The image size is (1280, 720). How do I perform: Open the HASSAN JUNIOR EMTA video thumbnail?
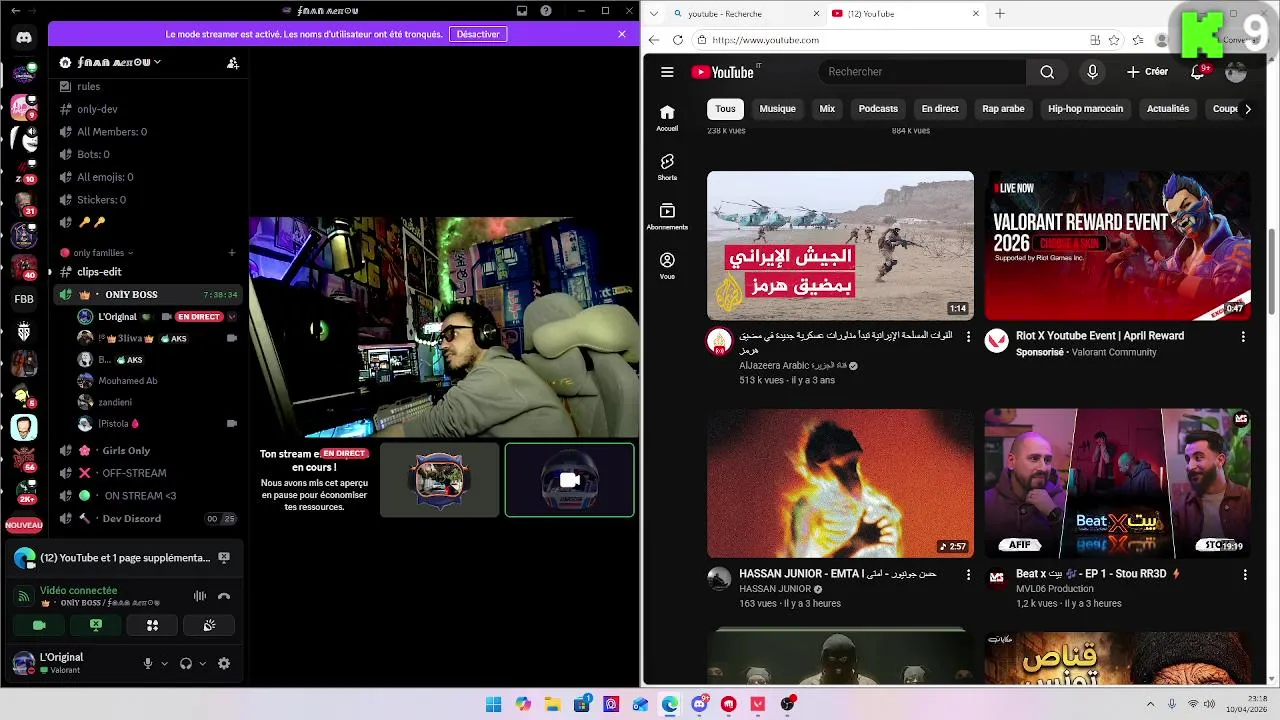pos(840,483)
